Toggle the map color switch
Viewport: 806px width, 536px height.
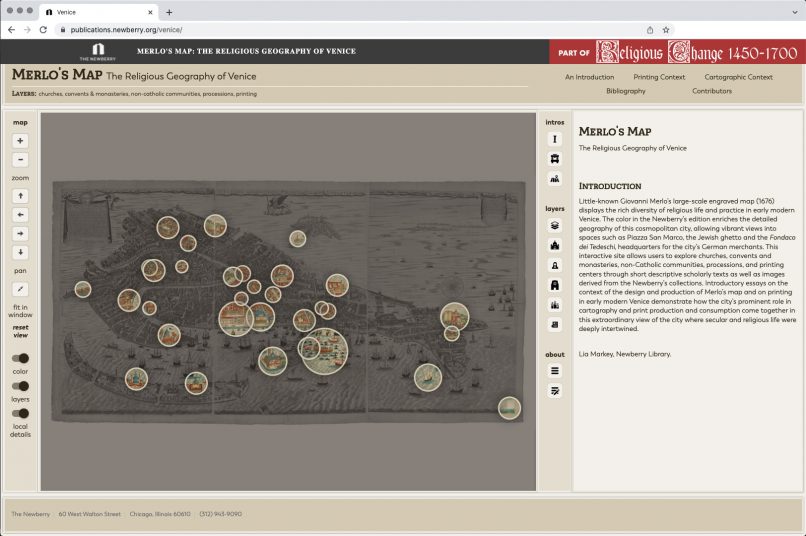[x=20, y=358]
